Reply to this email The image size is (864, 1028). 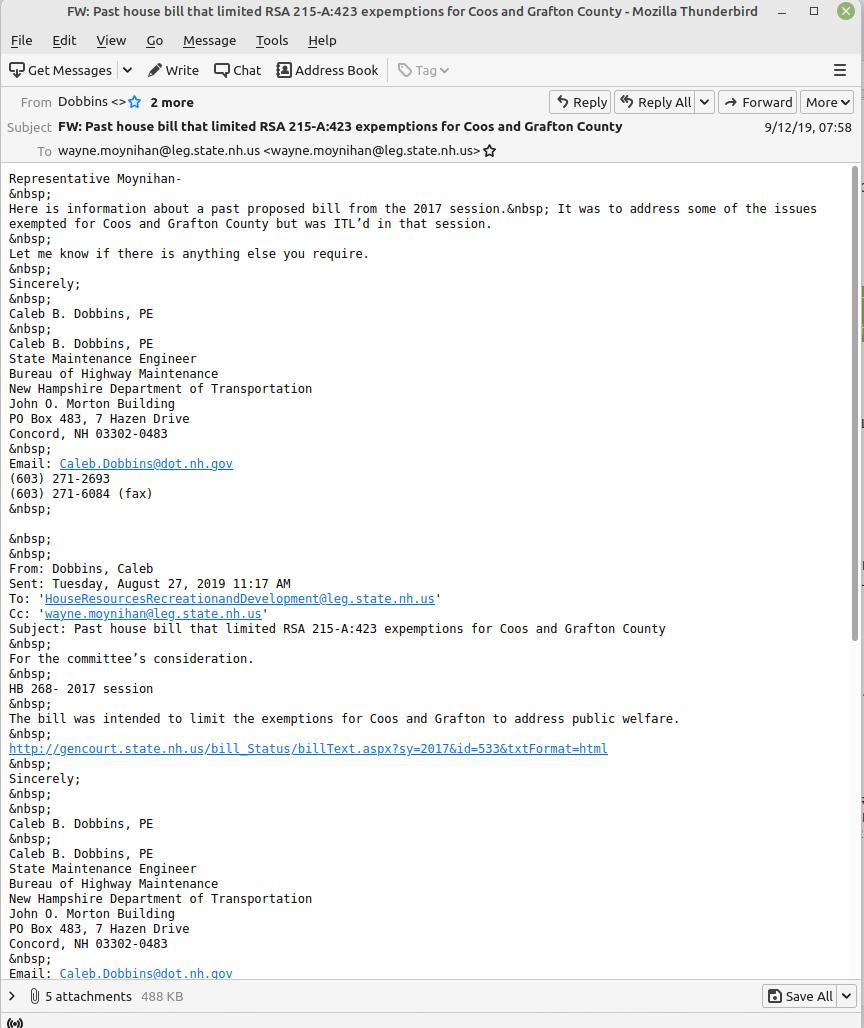pyautogui.click(x=580, y=102)
